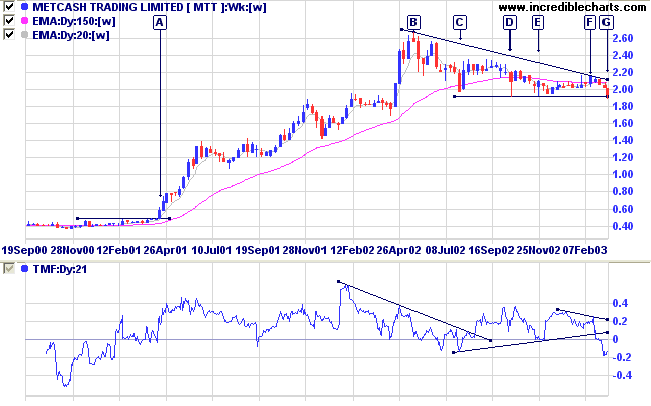The height and width of the screenshot is (406, 651).
Task: Click the 28Nov00 date label
Action: coord(72,250)
